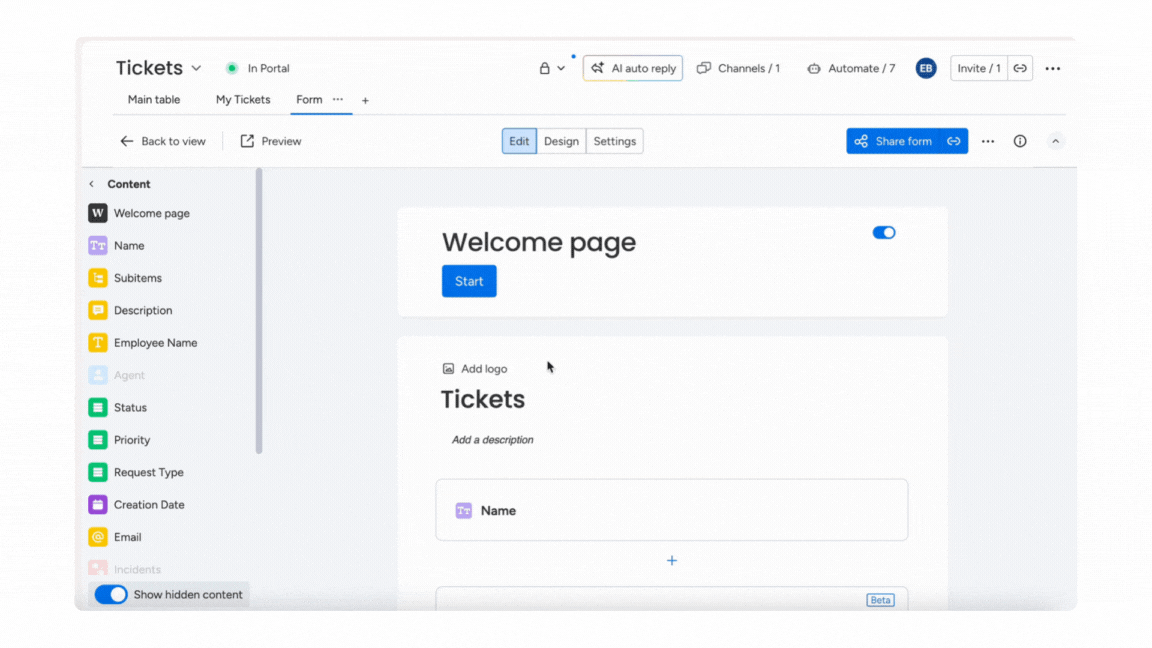Open the board's top-right three-dot menu

click(x=1053, y=68)
